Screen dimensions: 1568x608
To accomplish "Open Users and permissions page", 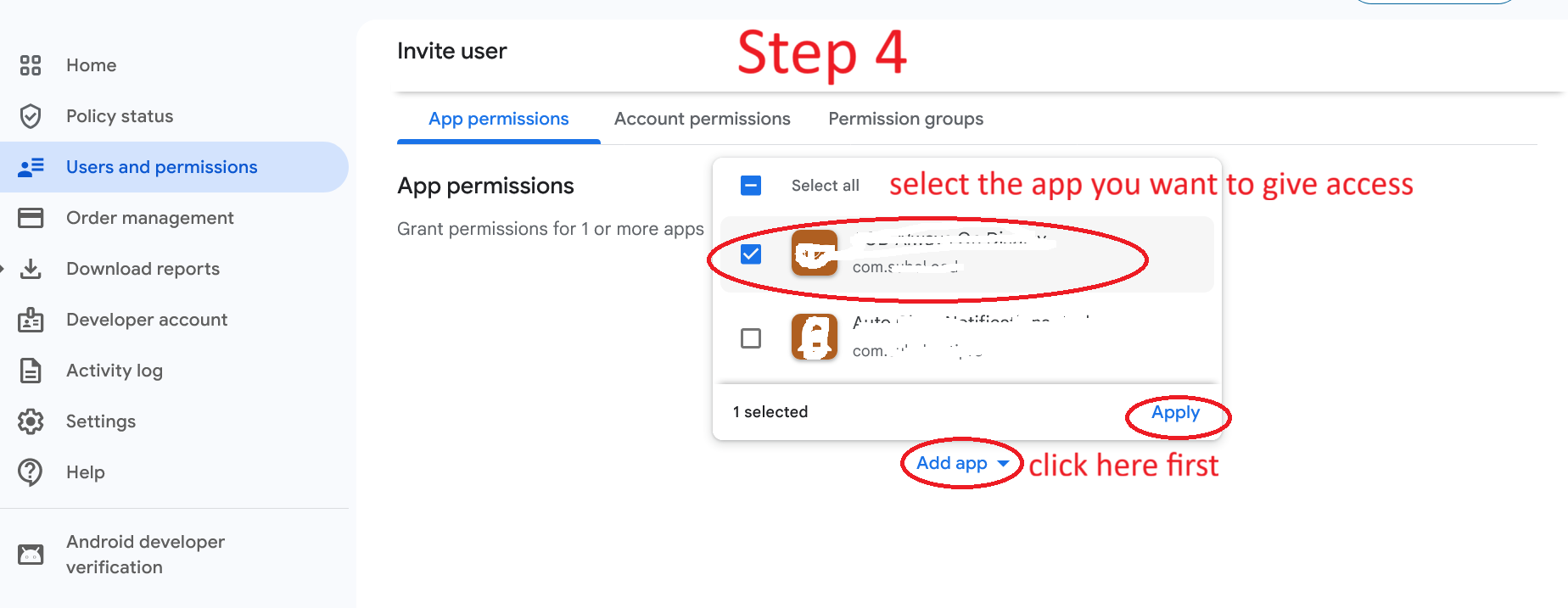I will click(161, 167).
